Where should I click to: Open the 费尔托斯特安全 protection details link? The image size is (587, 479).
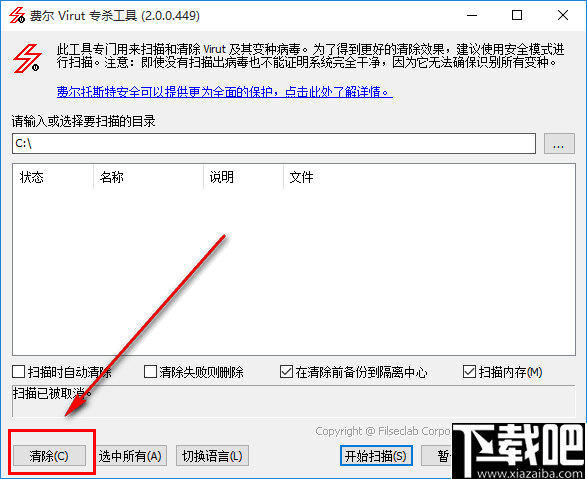pos(225,92)
